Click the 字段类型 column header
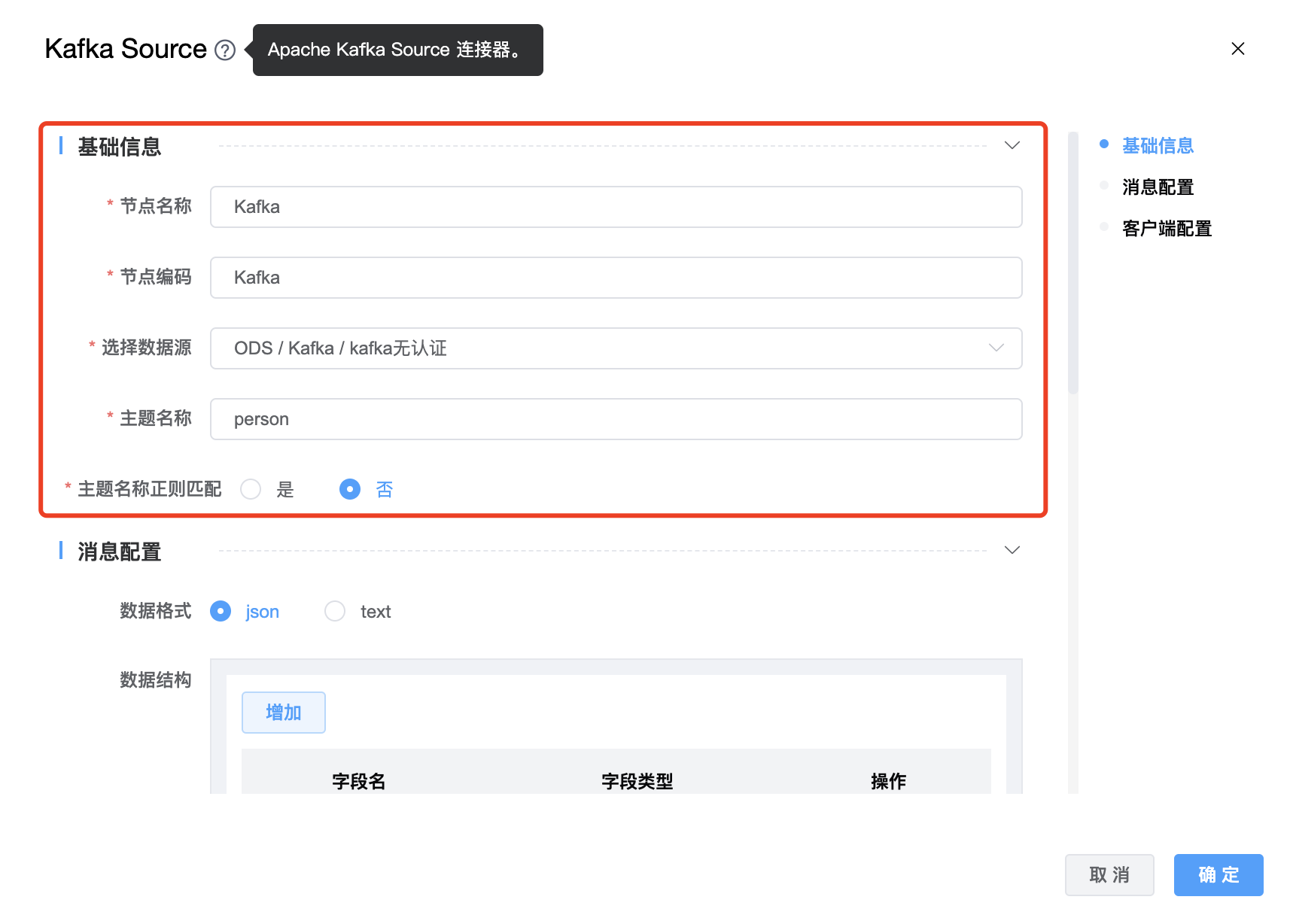 point(637,781)
